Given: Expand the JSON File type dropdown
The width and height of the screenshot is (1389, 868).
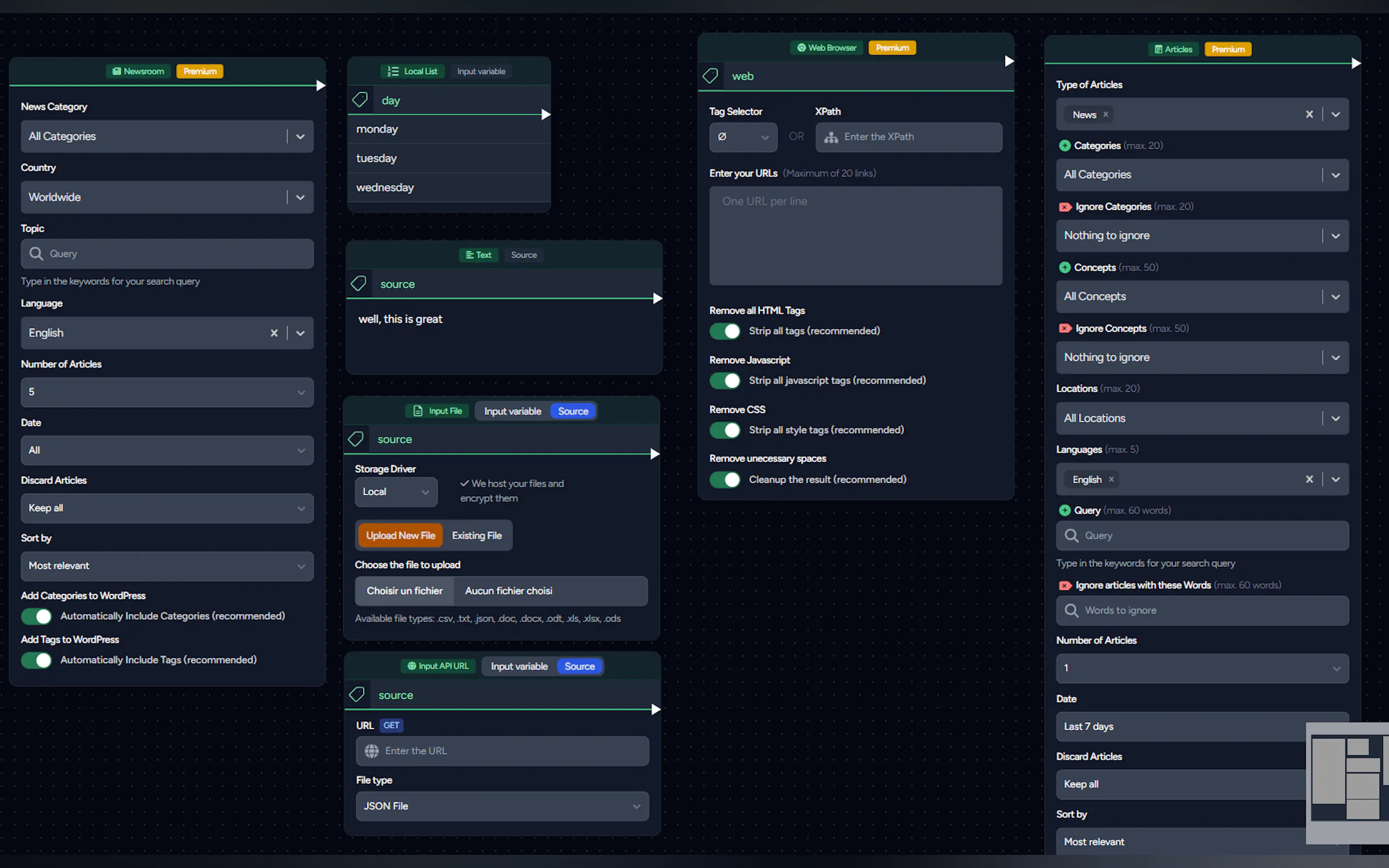Looking at the screenshot, I should coord(502,806).
